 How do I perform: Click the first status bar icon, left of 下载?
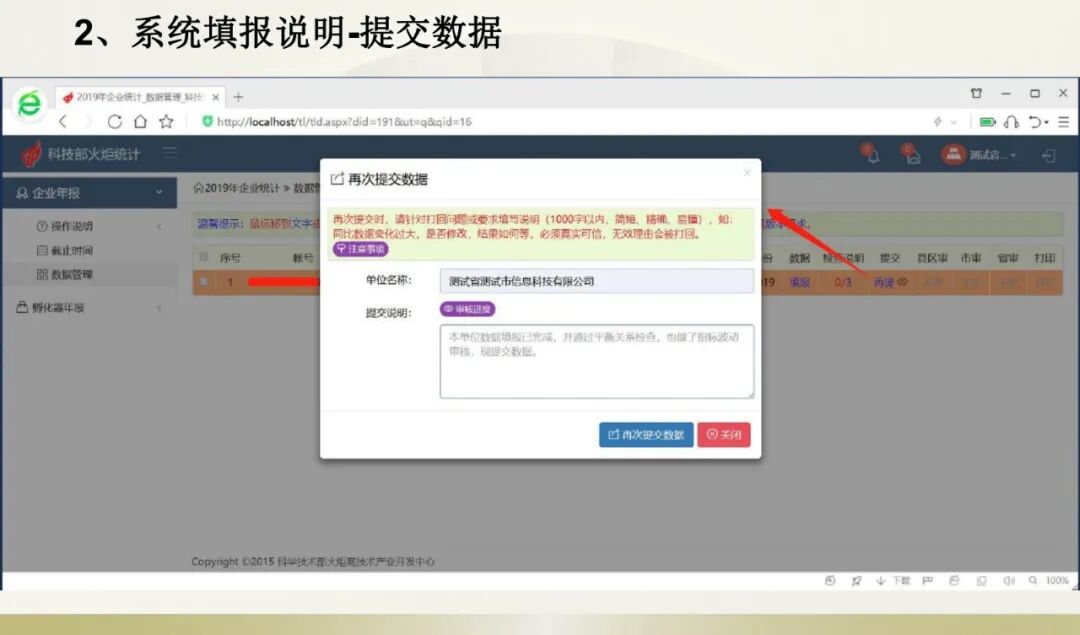830,581
